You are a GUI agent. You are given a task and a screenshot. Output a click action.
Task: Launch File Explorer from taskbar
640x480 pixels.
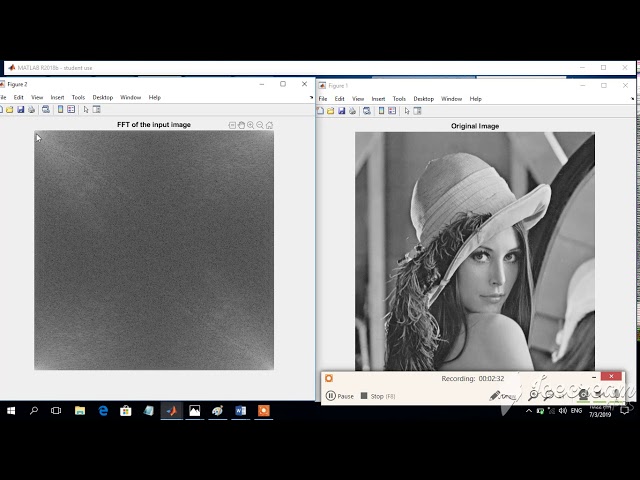pos(80,411)
